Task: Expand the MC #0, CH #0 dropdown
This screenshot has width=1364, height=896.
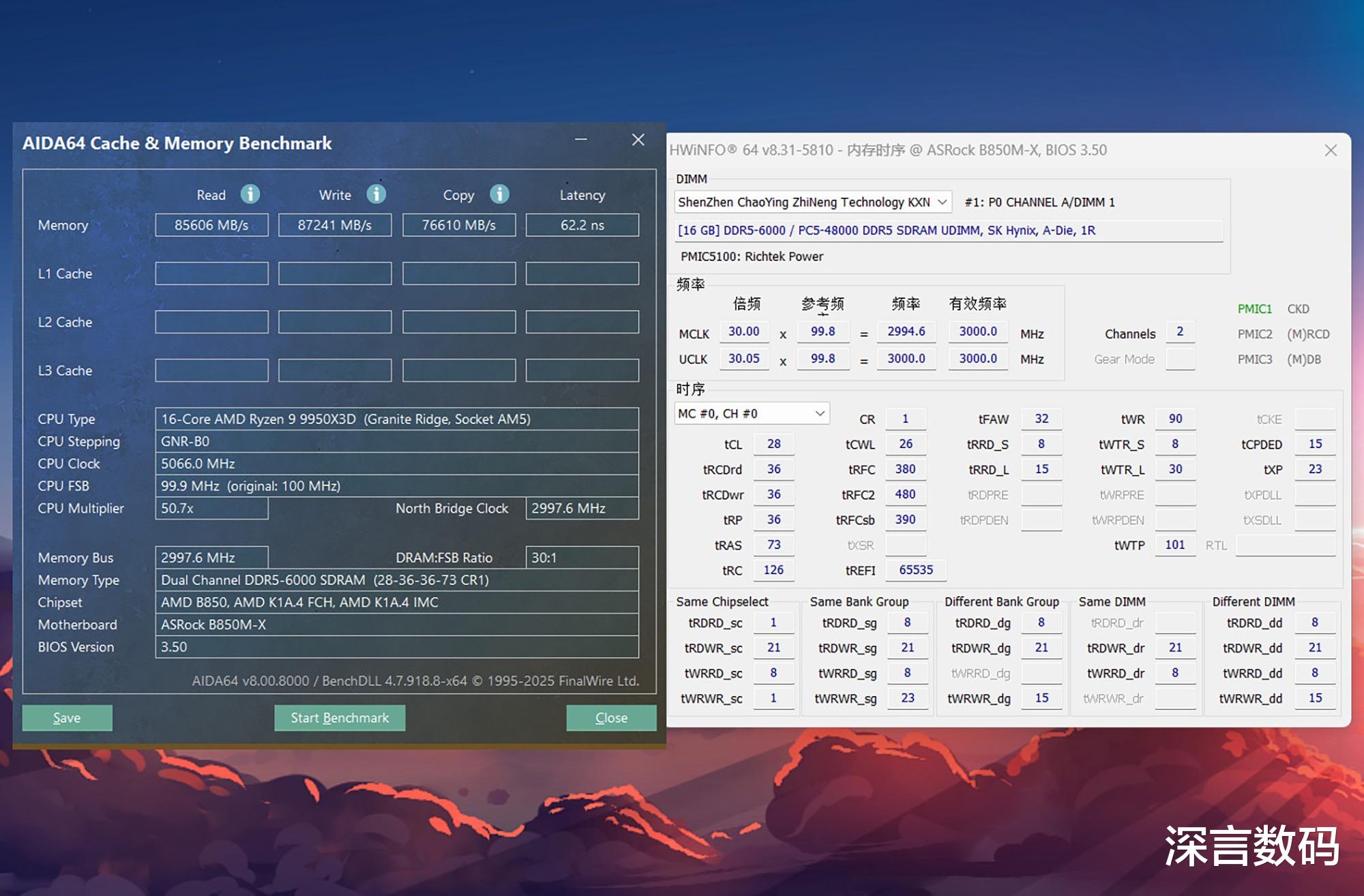Action: (x=820, y=413)
